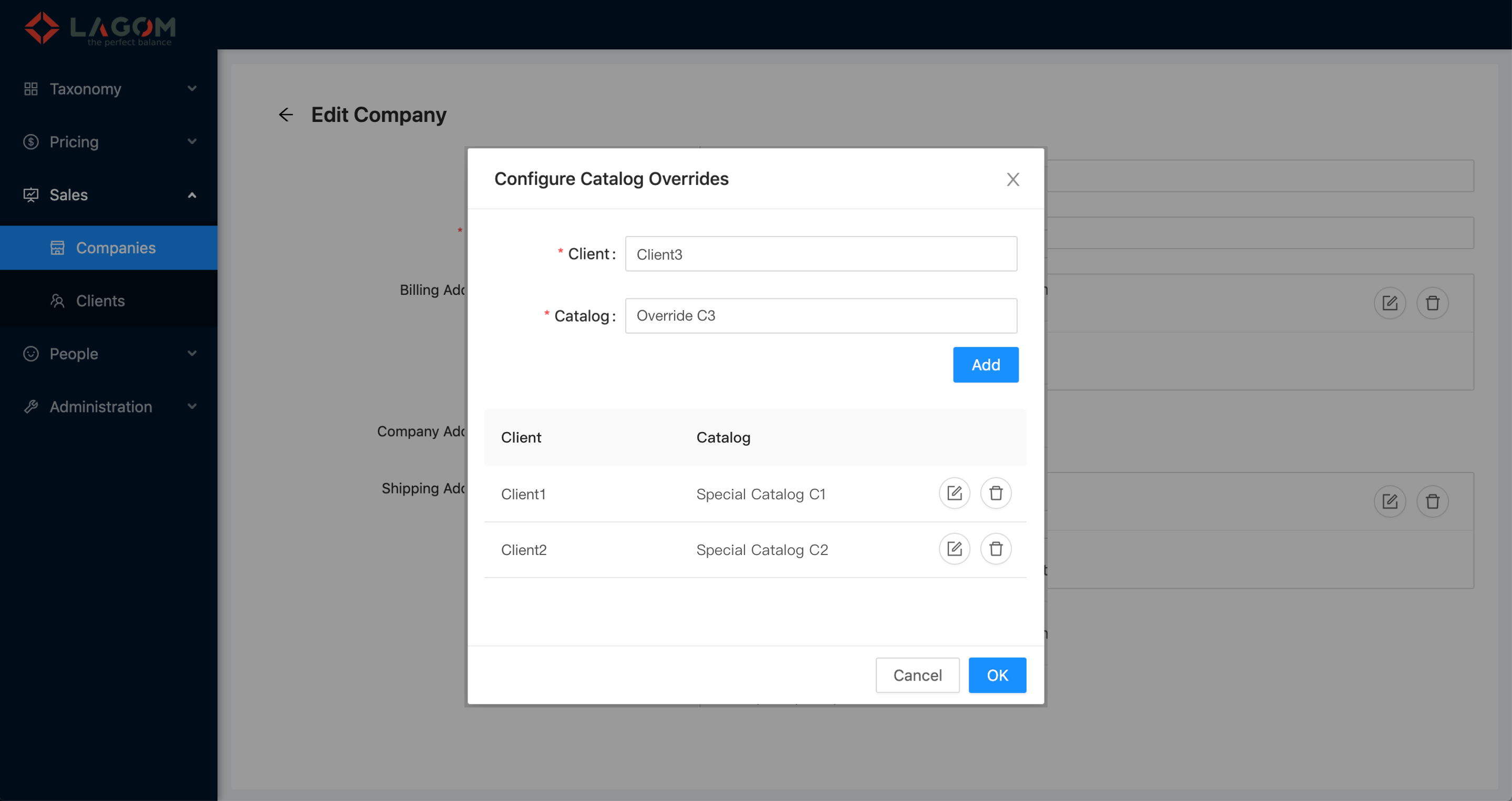Viewport: 1512px width, 801px height.
Task: Click the shipping address delete icon
Action: 1432,501
